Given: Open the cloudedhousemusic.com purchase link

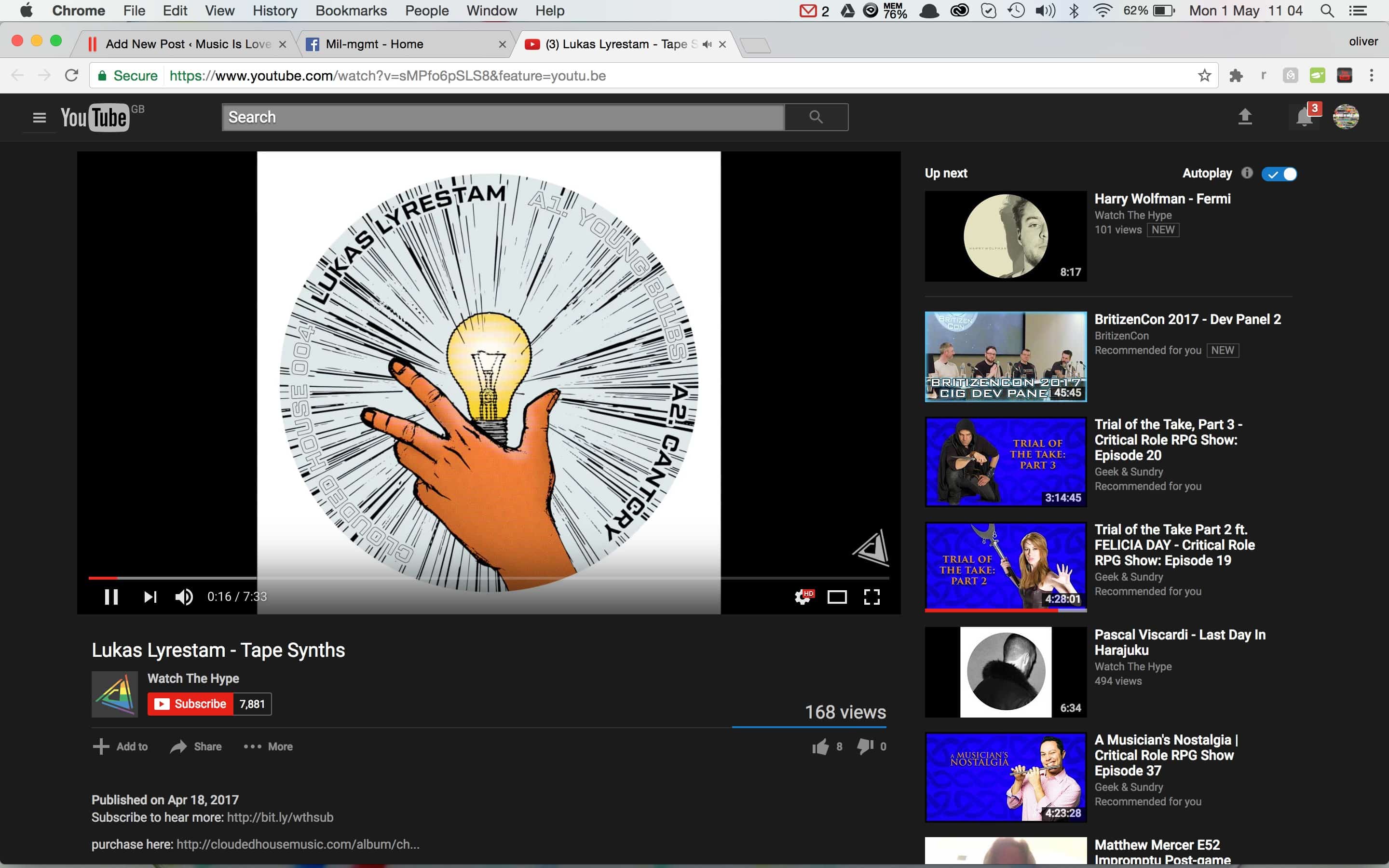Looking at the screenshot, I should [298, 844].
